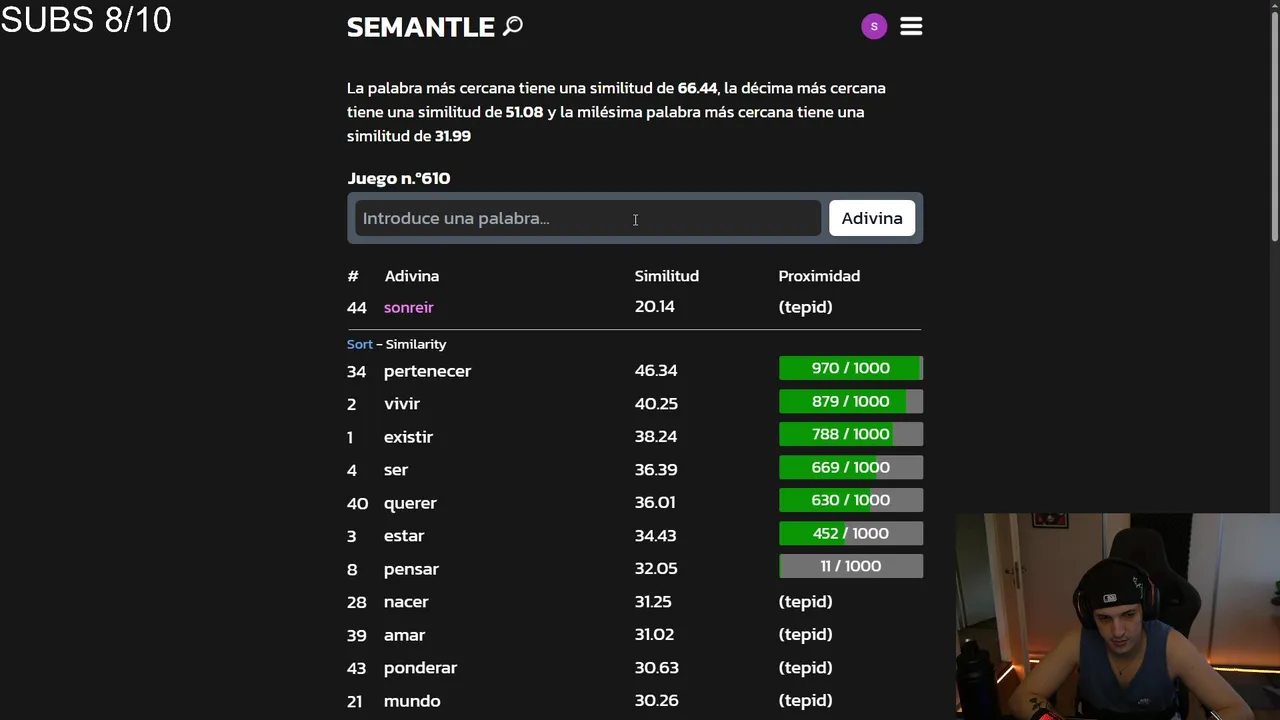
Task: Click the pensar 11/1000 proximity bar
Action: point(850,567)
